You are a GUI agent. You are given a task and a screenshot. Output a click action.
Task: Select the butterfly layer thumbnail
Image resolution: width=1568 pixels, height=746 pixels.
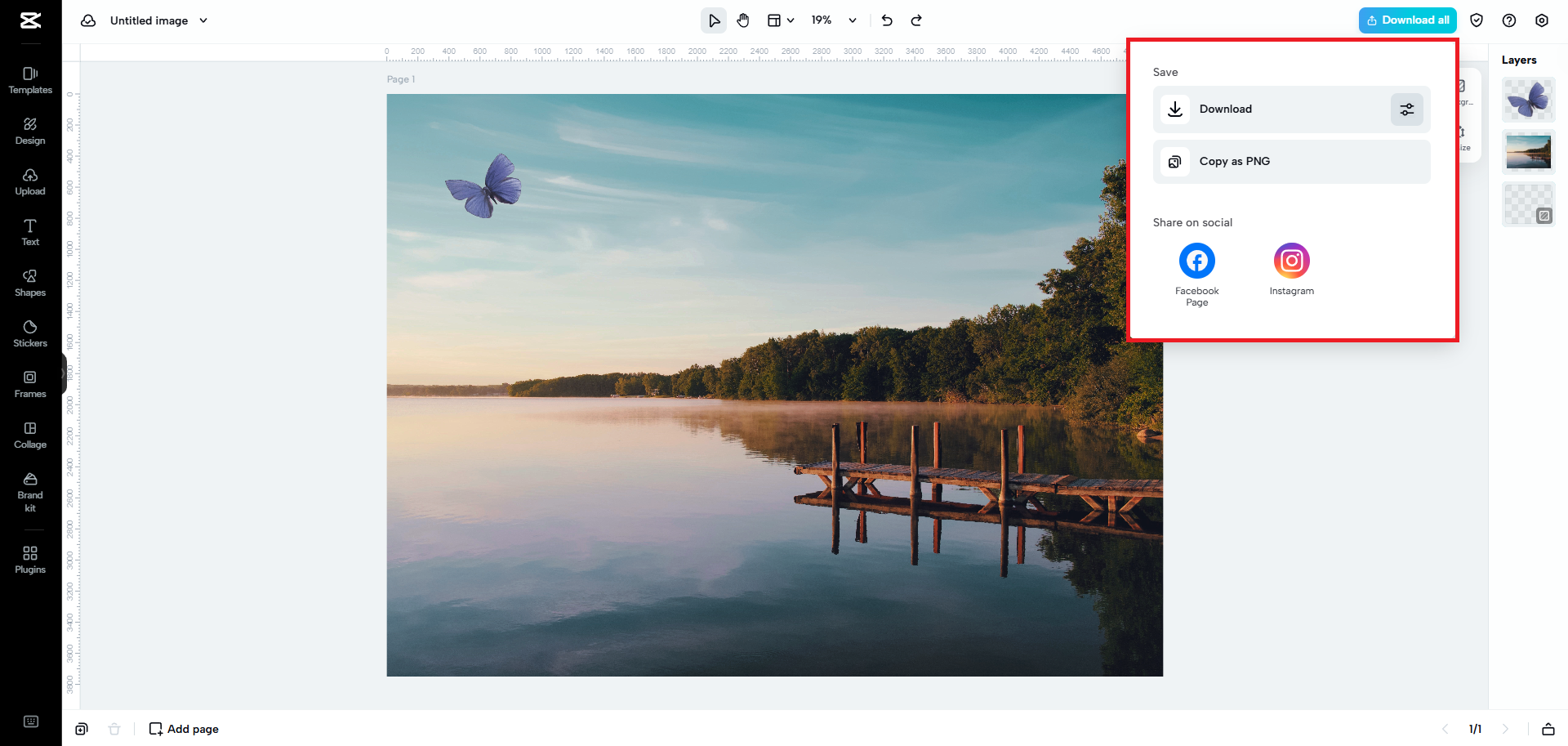point(1528,100)
